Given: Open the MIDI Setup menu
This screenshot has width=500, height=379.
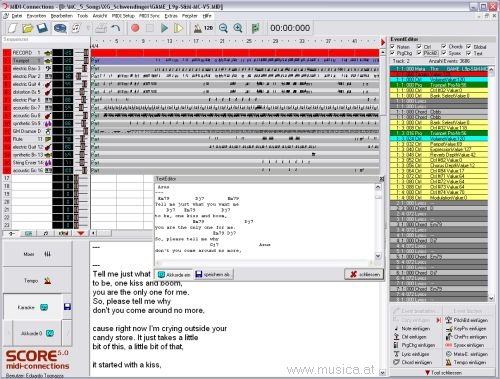Looking at the screenshot, I should (123, 16).
